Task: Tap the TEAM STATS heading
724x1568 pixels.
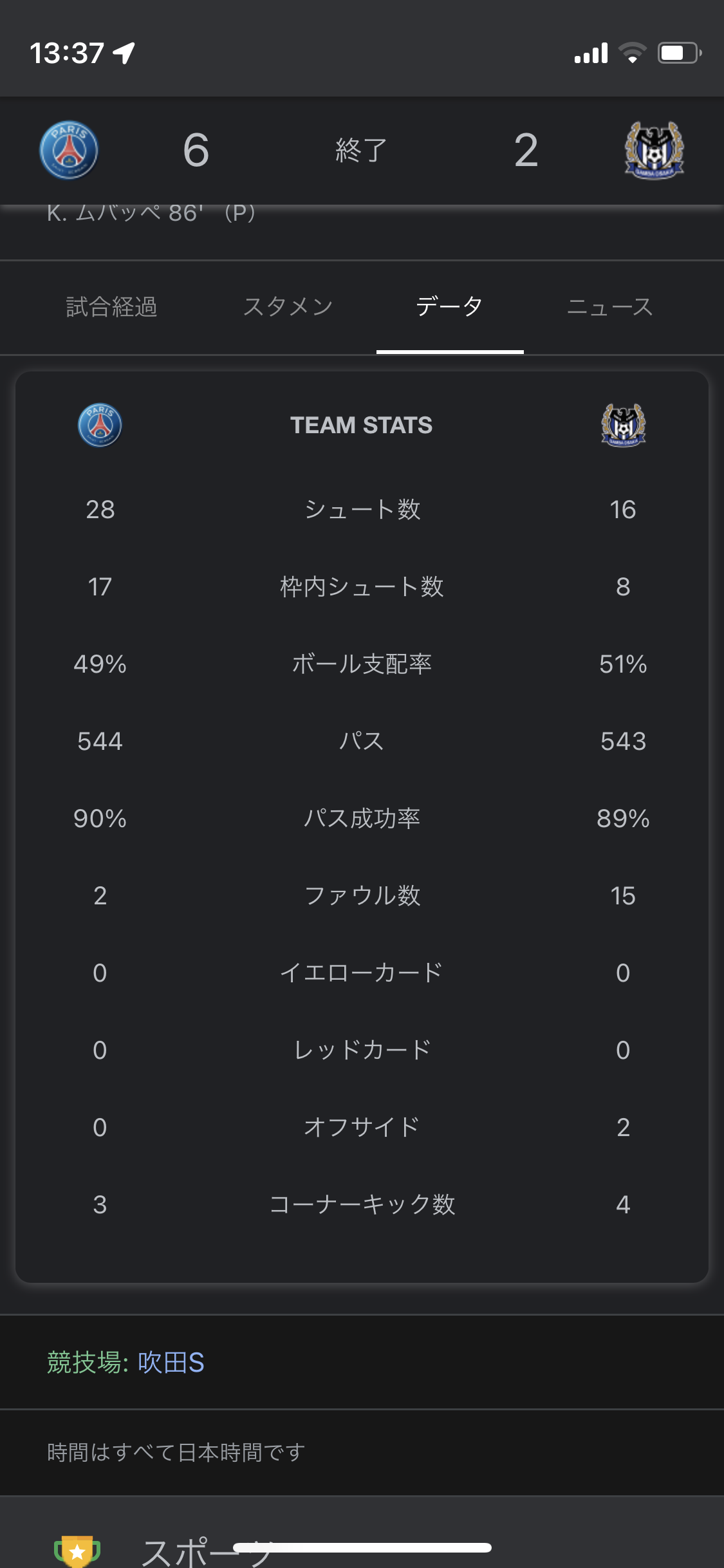Action: coord(361,425)
